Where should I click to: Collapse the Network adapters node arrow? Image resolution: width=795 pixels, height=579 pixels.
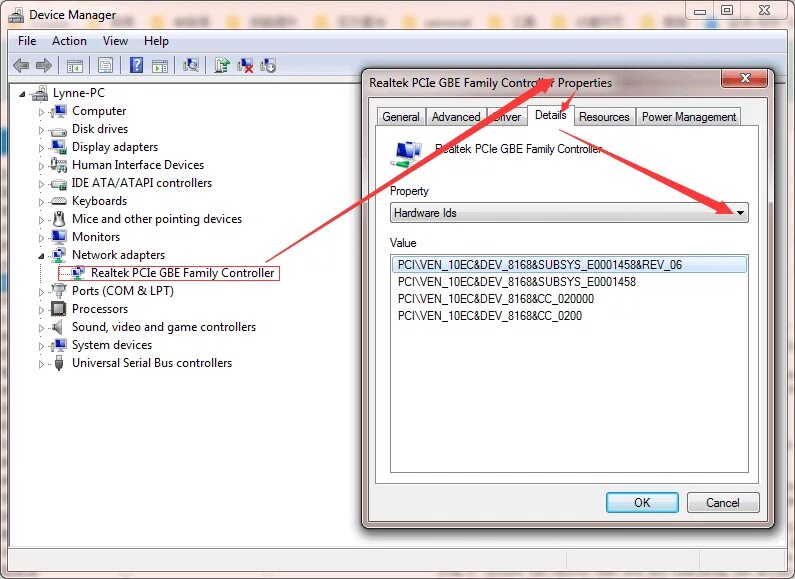coord(41,256)
